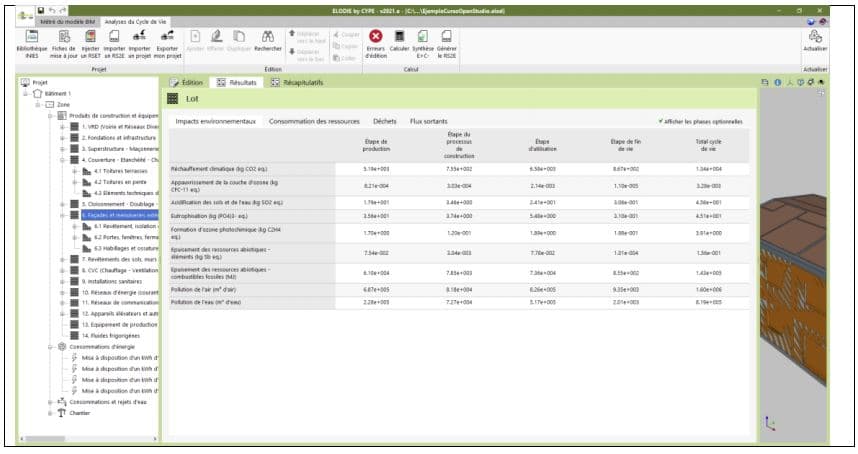Expand 4.1 Toitures terrasses node
This screenshot has width=858, height=454.
tap(75, 171)
